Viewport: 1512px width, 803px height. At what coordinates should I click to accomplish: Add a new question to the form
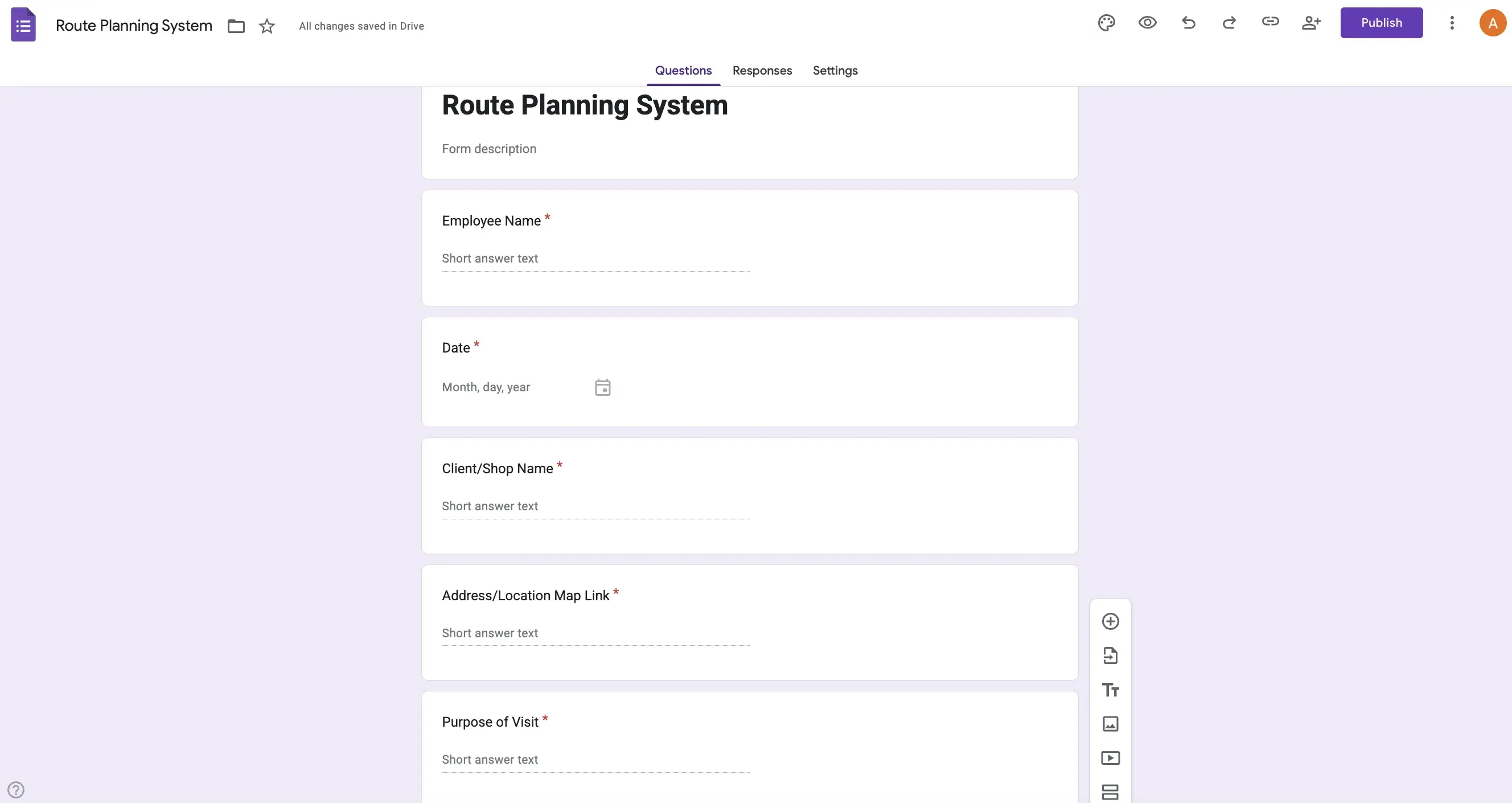point(1111,620)
